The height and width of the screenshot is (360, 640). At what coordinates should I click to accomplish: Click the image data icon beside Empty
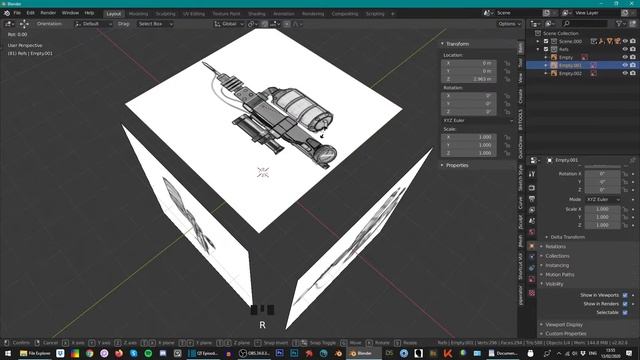[584, 57]
